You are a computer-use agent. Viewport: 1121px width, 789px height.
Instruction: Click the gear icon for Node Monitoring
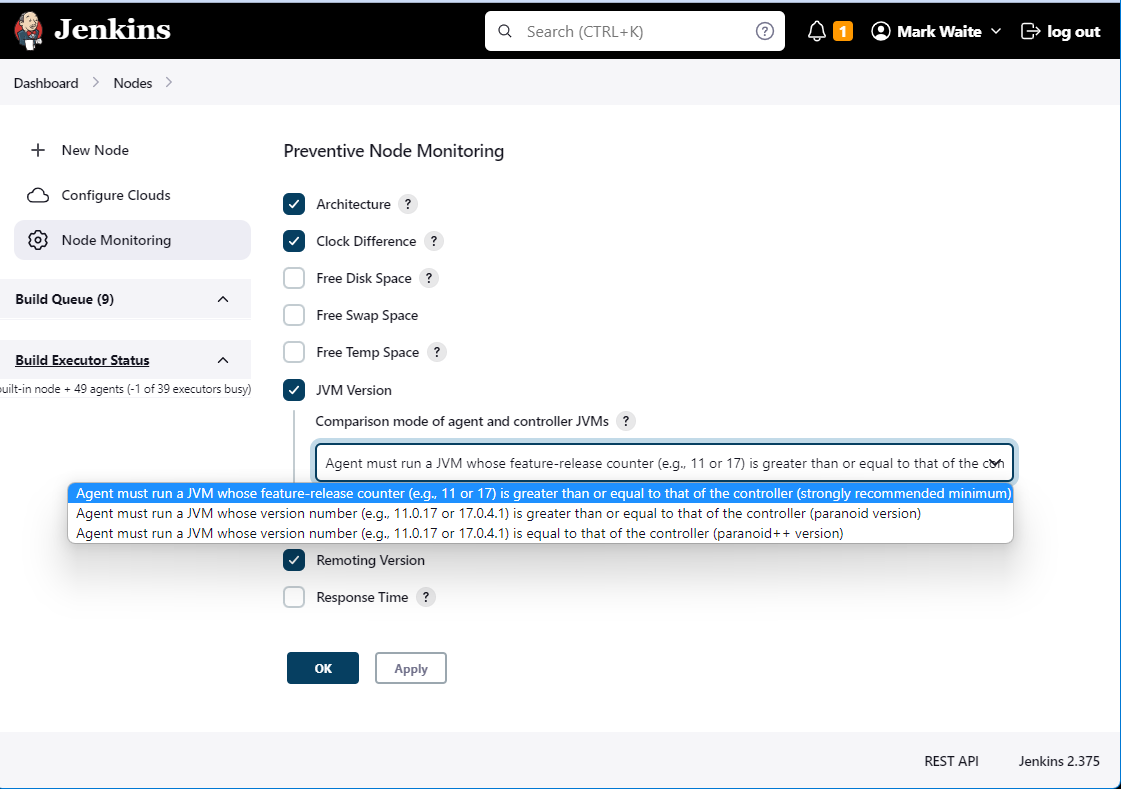click(38, 240)
